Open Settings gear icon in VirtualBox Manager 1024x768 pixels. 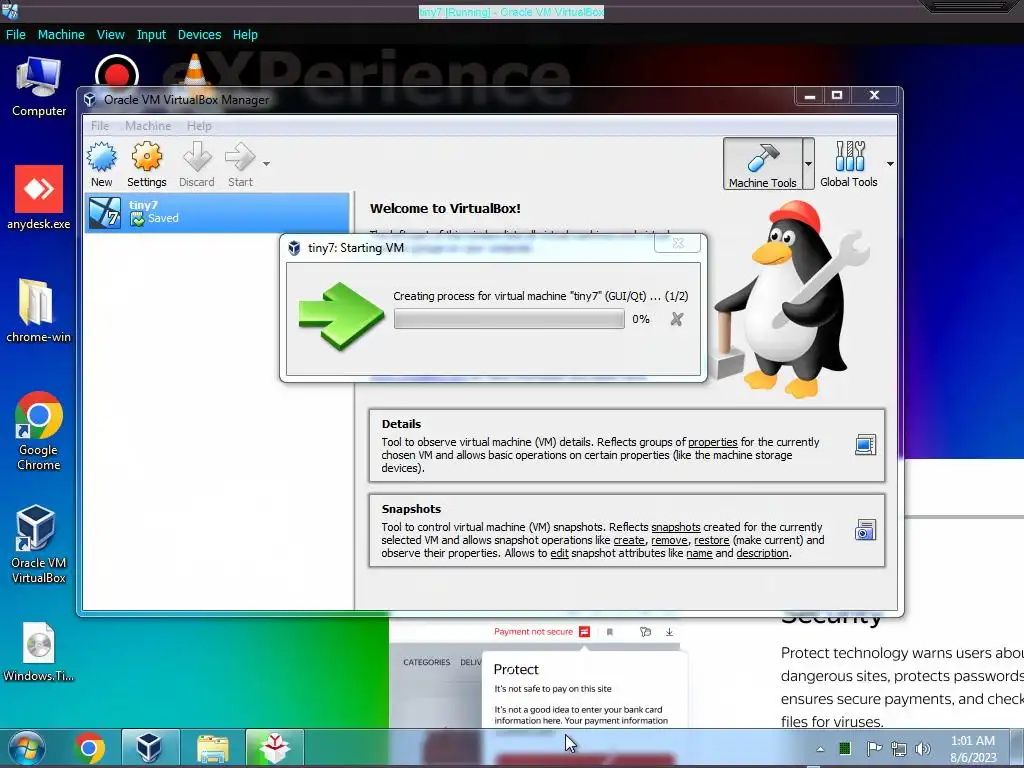[x=146, y=165]
